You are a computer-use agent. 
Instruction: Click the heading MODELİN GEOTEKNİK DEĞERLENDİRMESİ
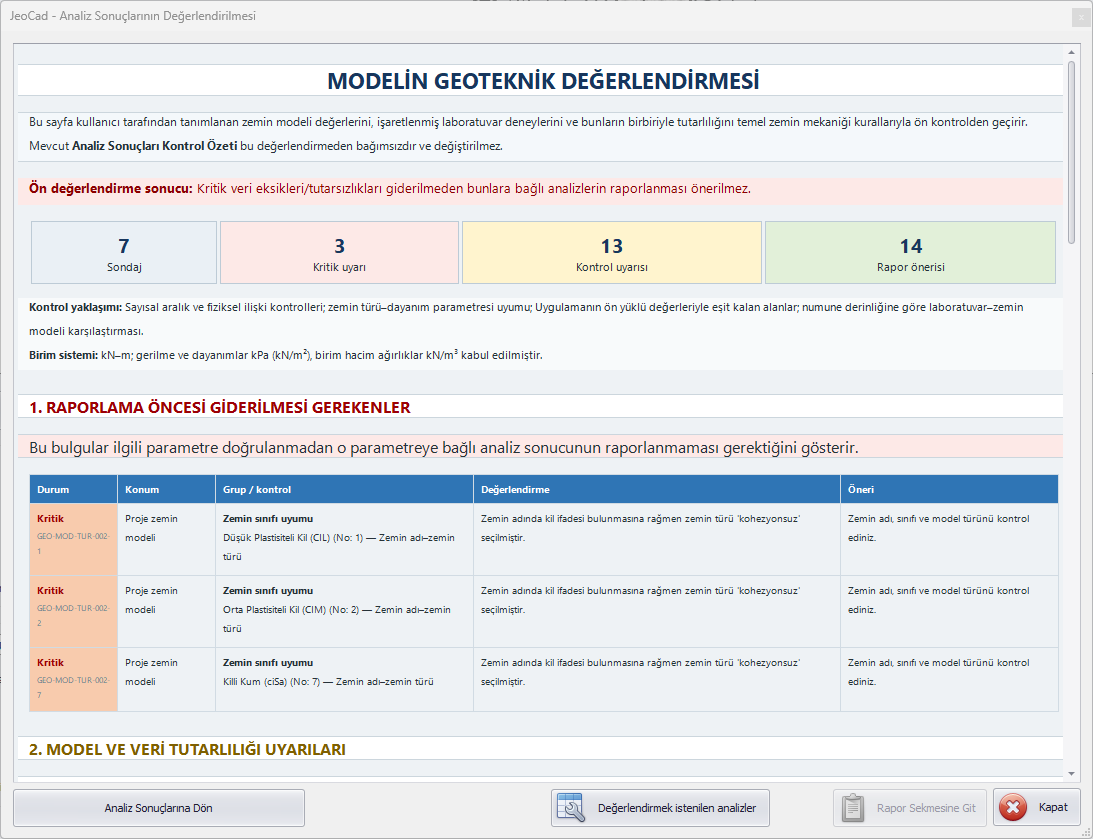[x=543, y=81]
